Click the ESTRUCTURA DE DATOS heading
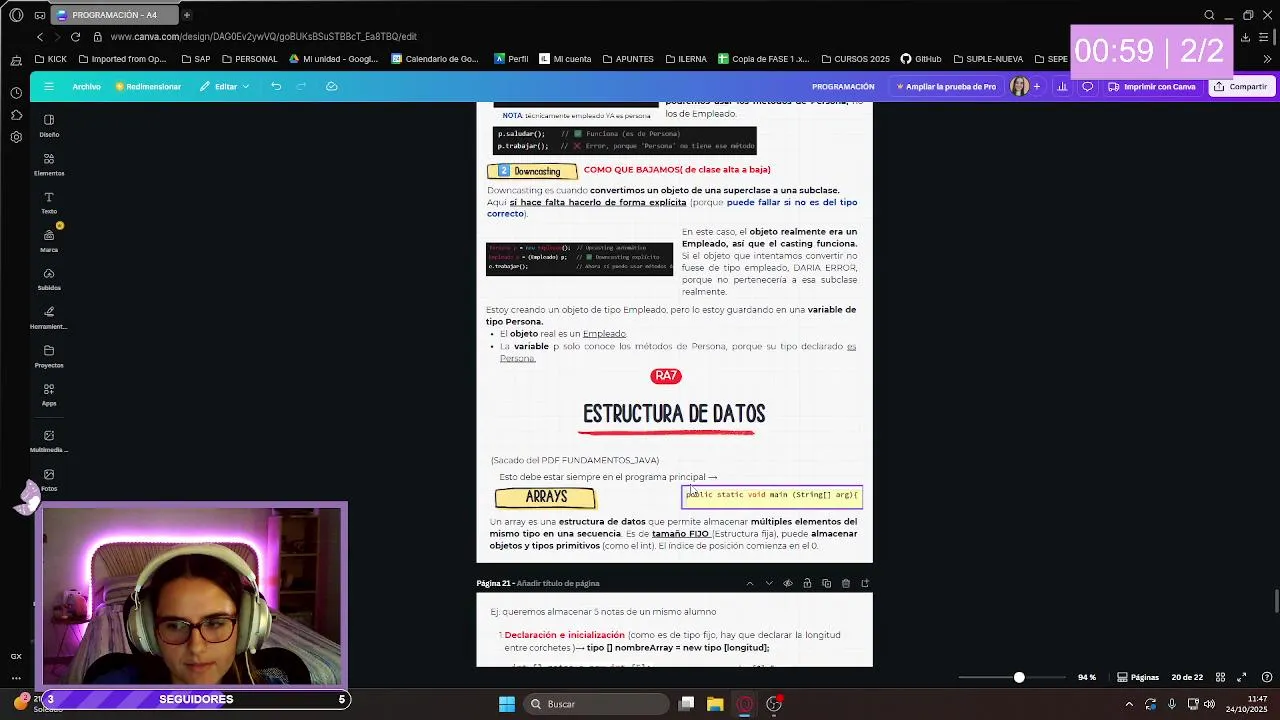Screen dimensions: 1280x720 (x=674, y=414)
